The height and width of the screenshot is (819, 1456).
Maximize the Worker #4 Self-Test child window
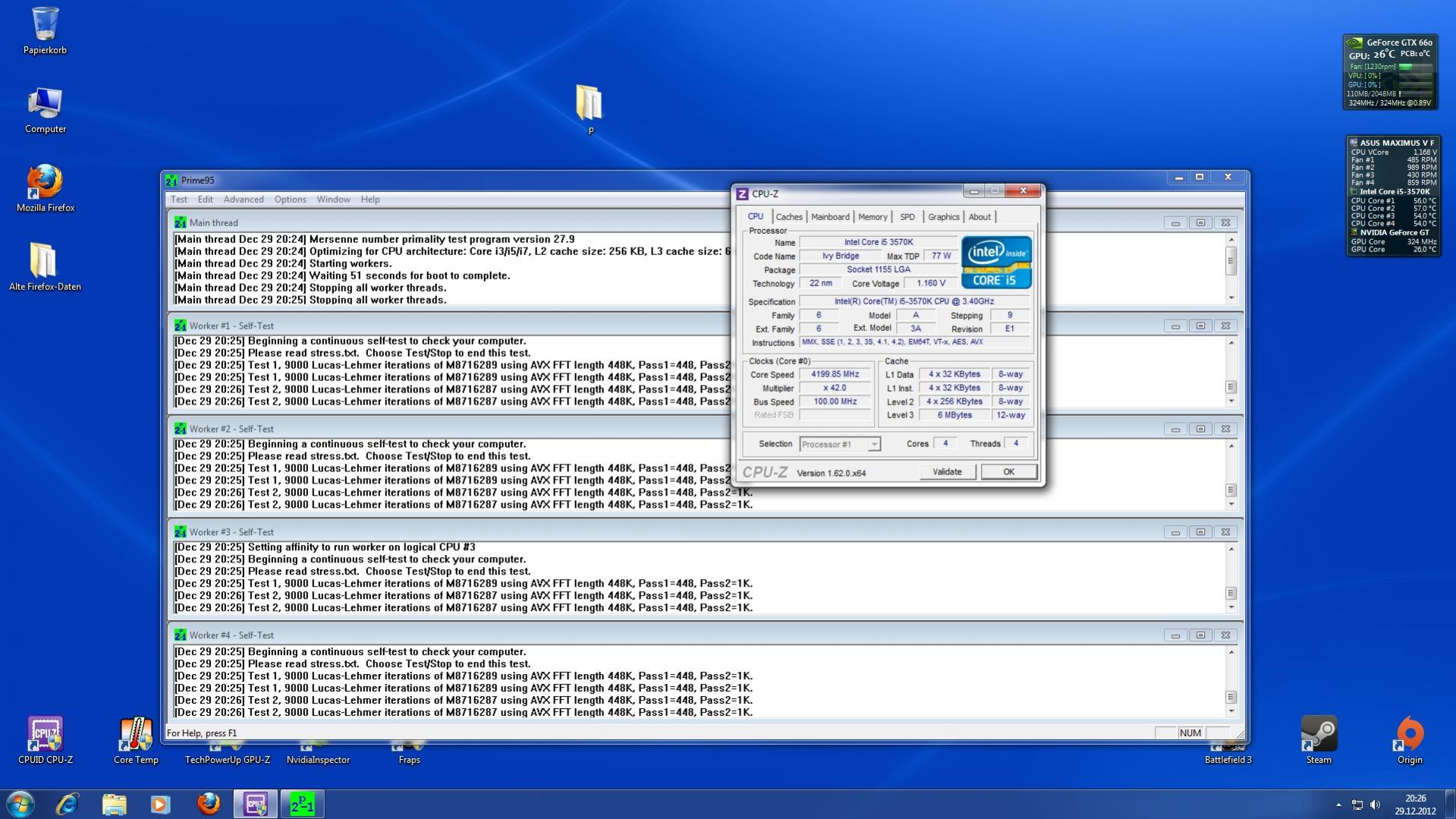pos(1200,636)
